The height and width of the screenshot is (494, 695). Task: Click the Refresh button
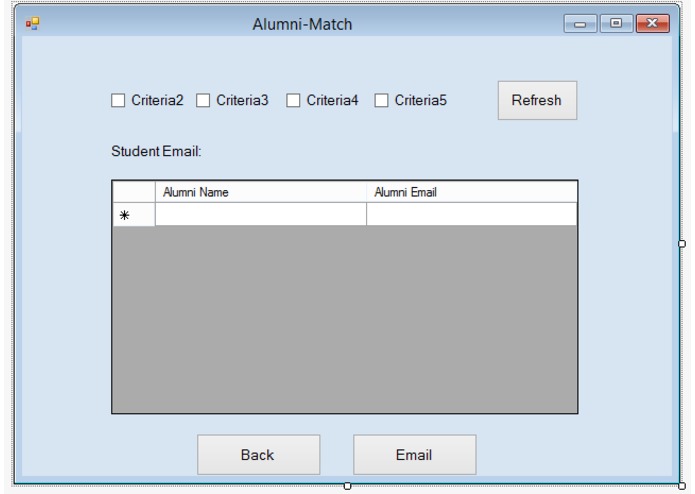(x=537, y=100)
